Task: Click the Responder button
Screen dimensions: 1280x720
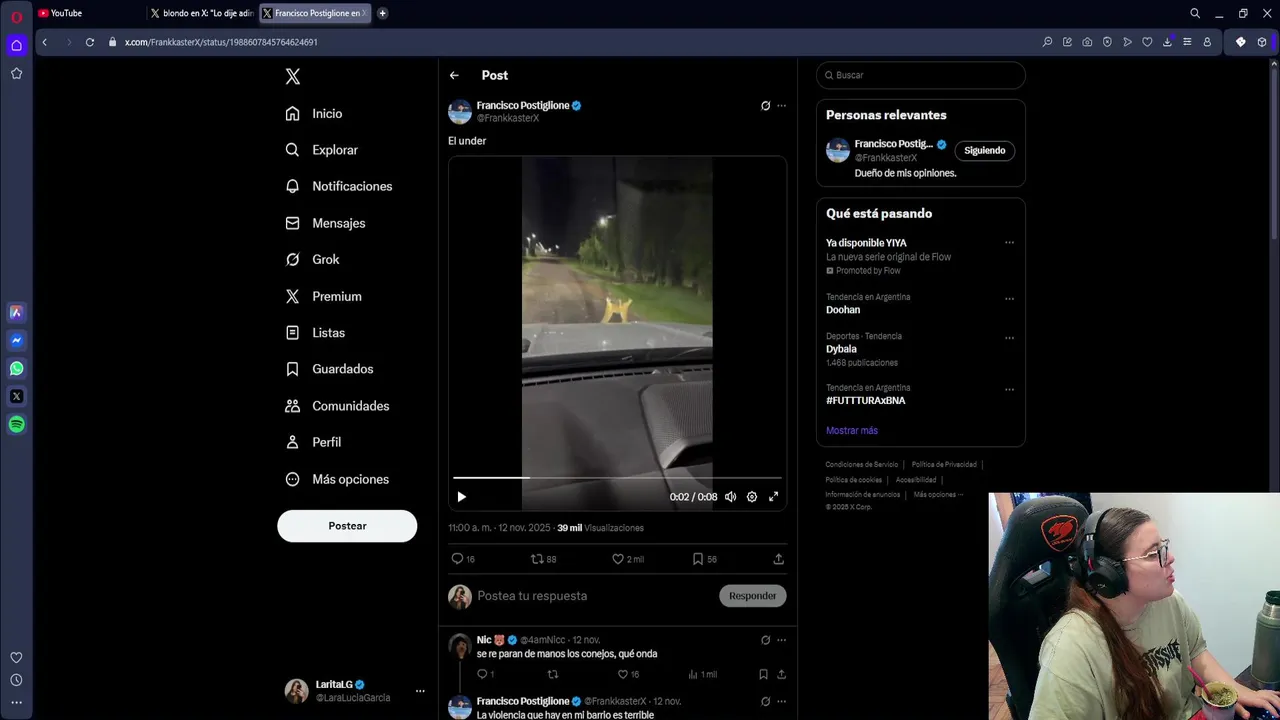Action: [x=753, y=596]
